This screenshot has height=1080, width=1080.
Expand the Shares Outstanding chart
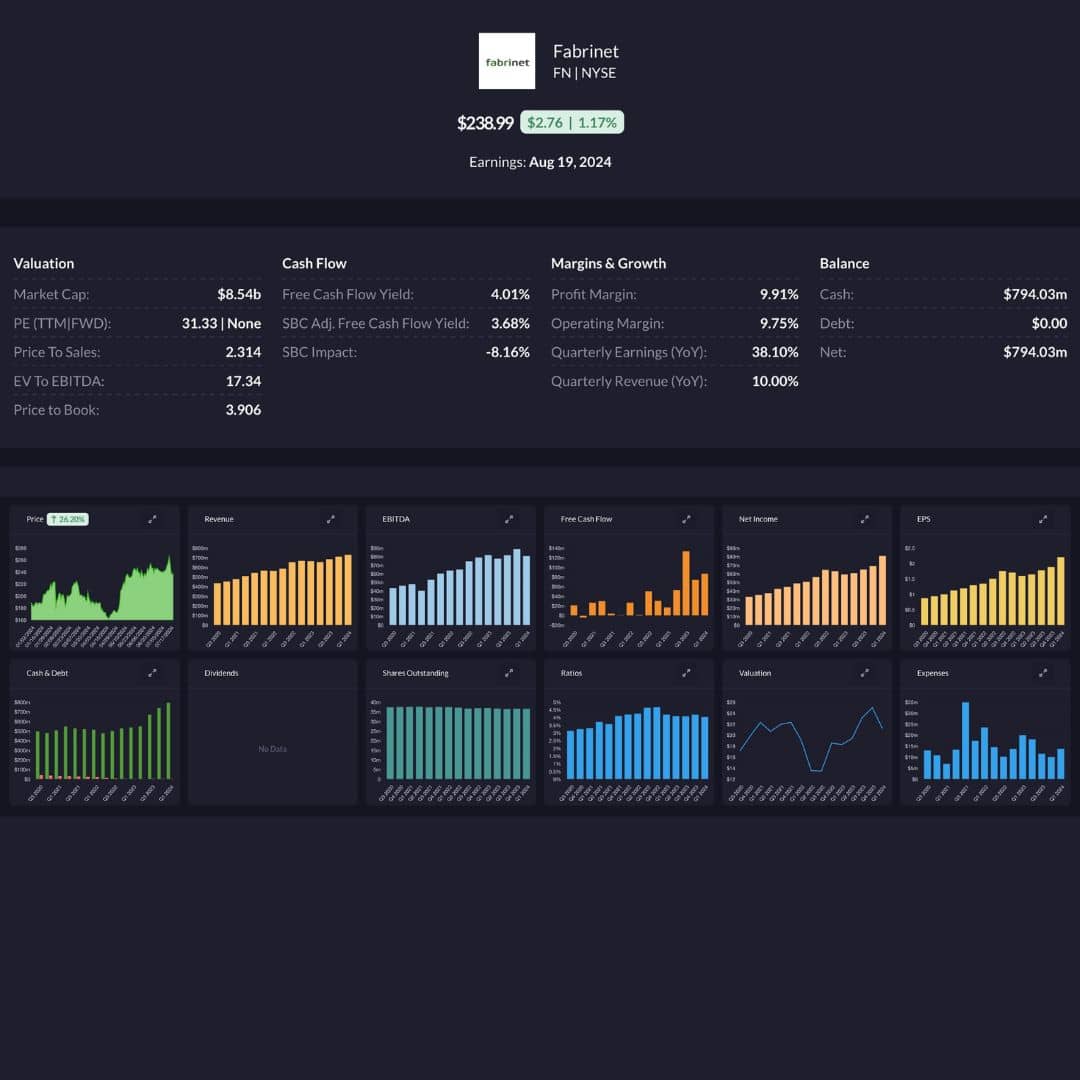(509, 673)
